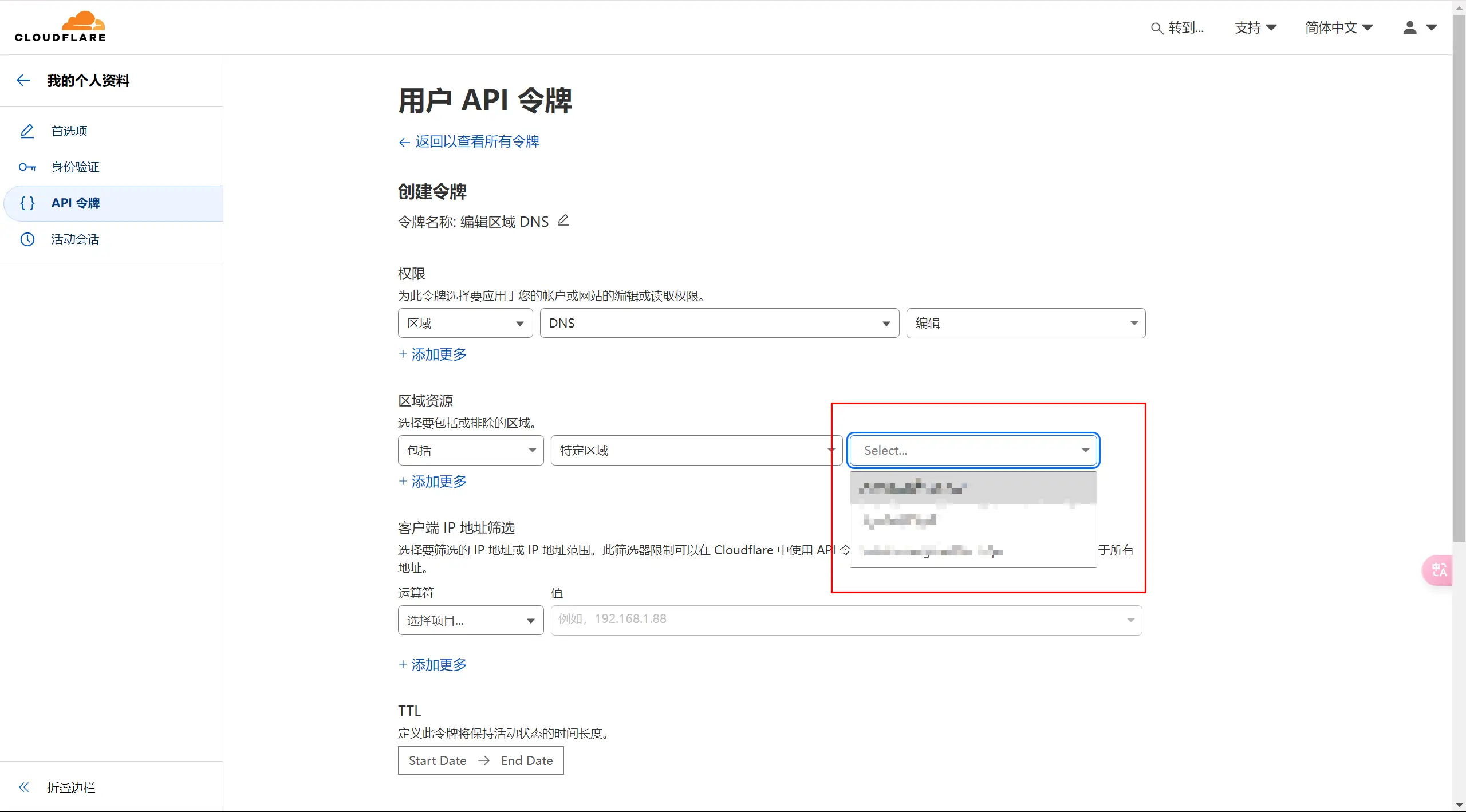This screenshot has height=812, width=1466.
Task: Open the 区域 permission dropdown
Action: pos(465,324)
